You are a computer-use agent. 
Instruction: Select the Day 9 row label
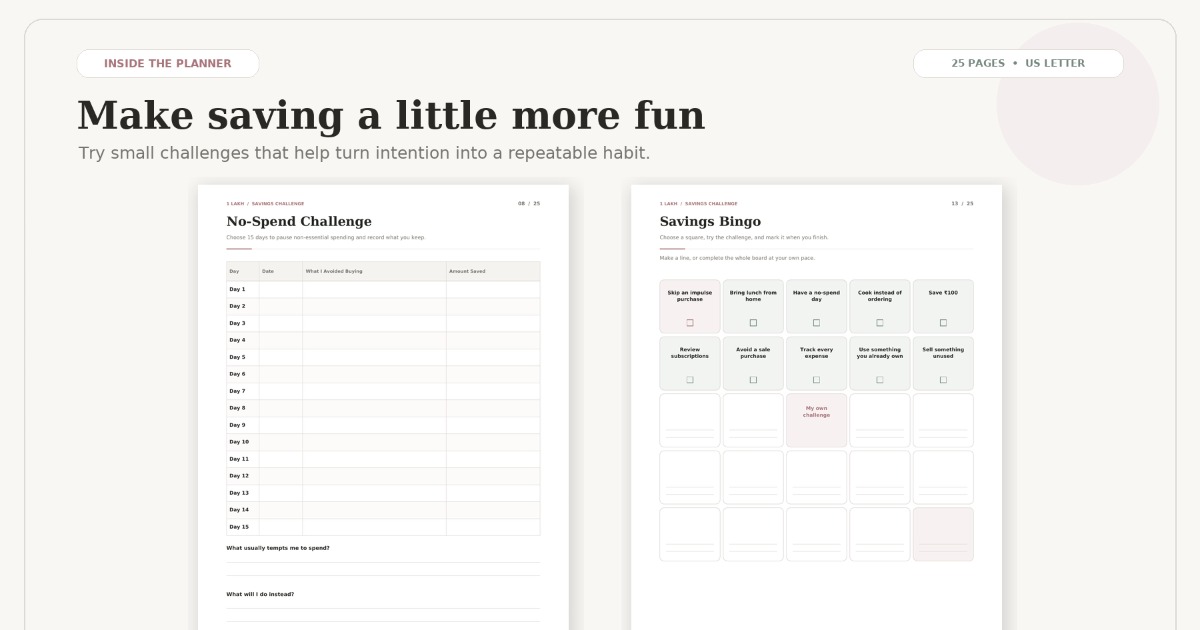[x=237, y=425]
